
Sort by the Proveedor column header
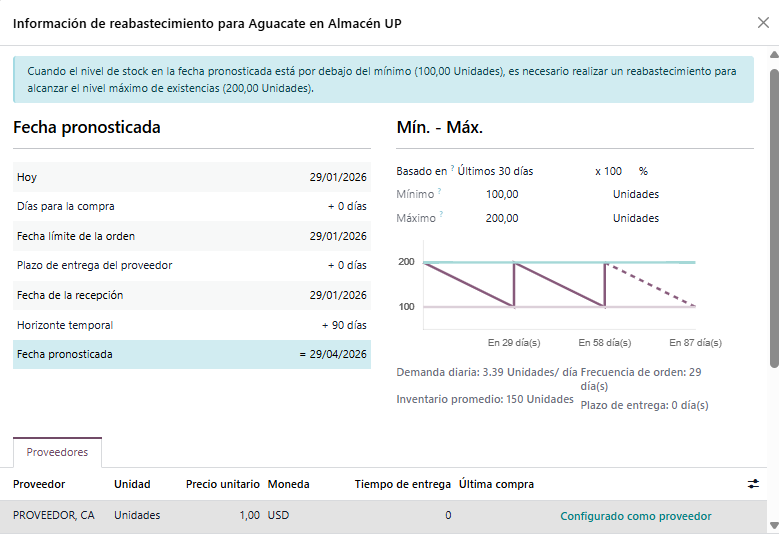(x=39, y=484)
